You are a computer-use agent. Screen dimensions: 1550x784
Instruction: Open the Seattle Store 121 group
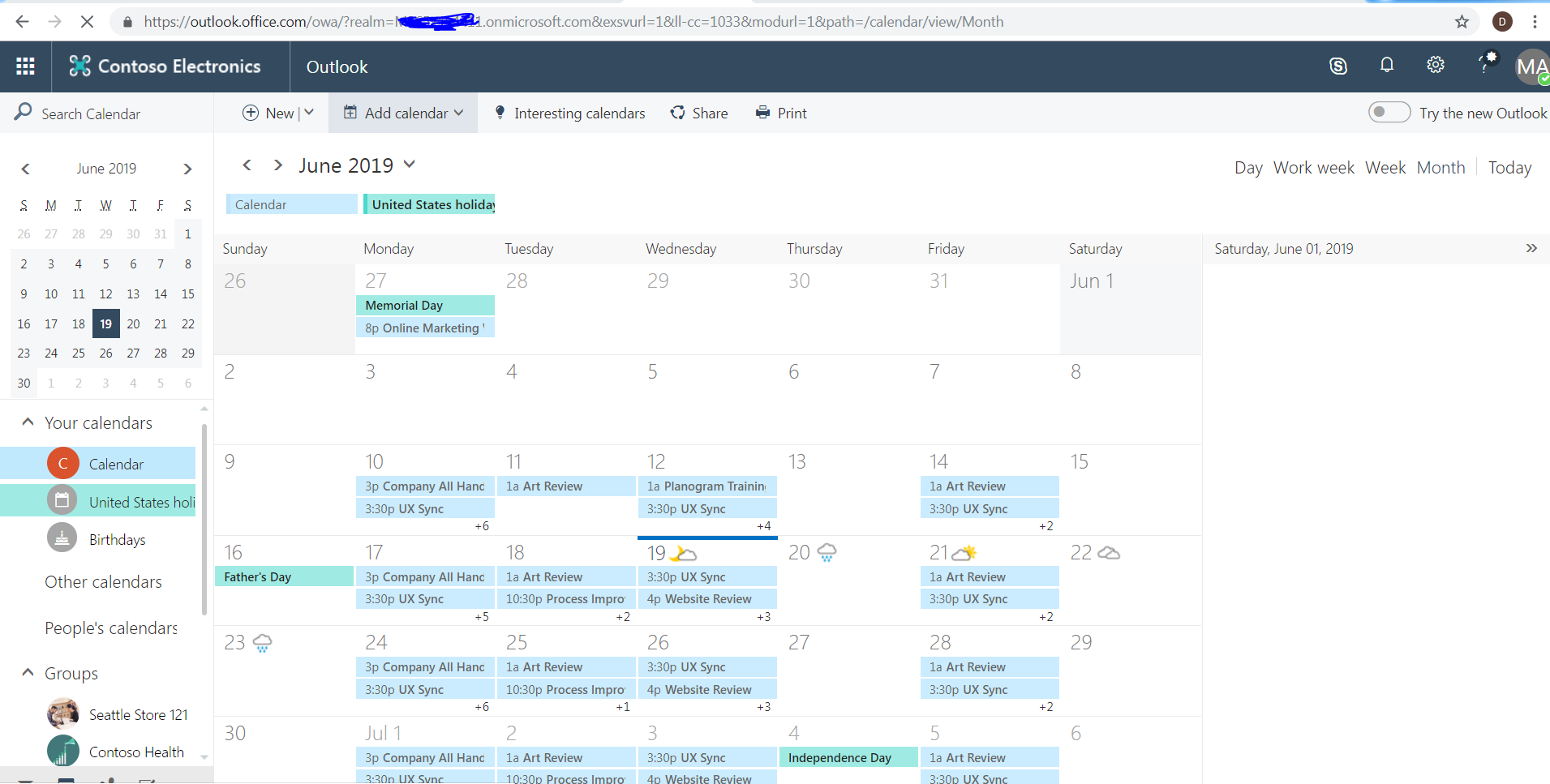(x=138, y=714)
